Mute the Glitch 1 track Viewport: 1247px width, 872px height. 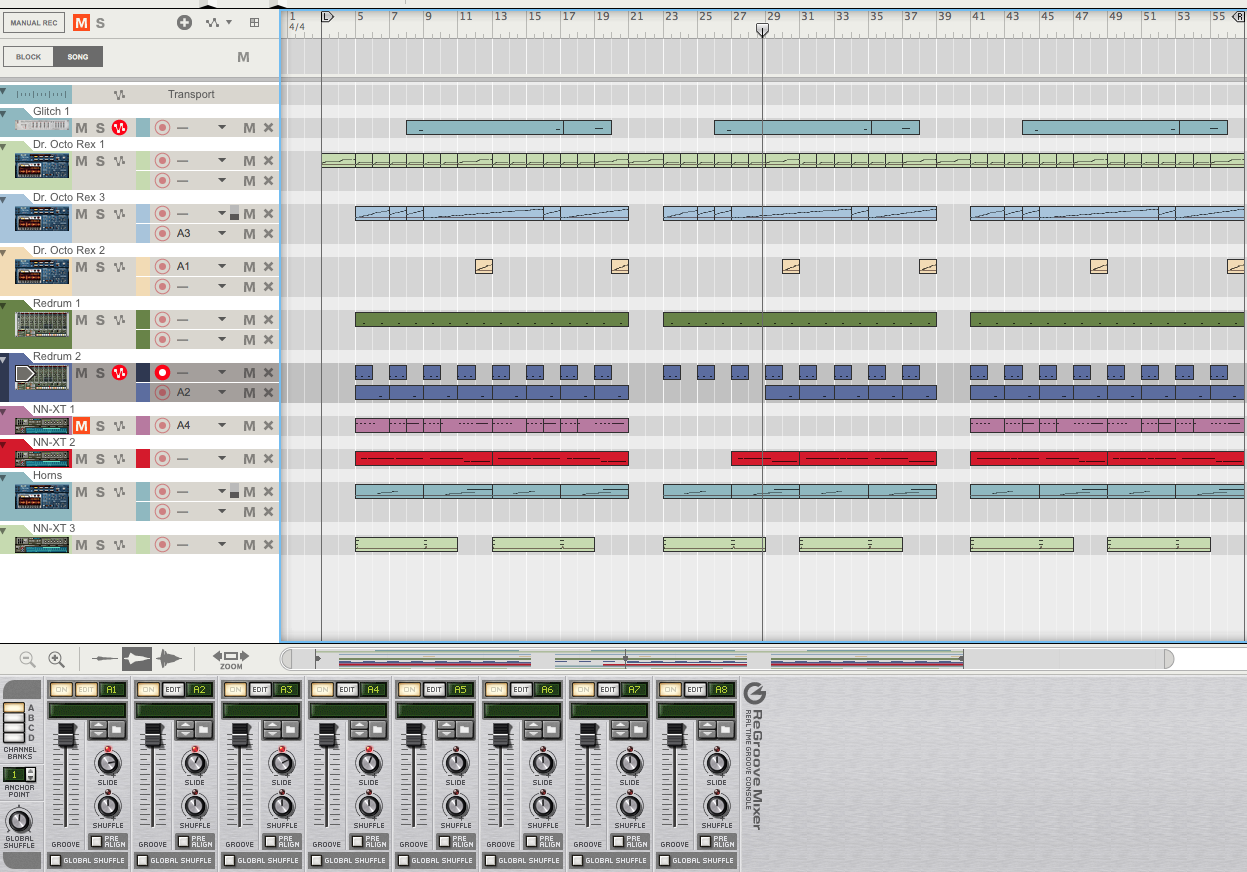point(82,127)
